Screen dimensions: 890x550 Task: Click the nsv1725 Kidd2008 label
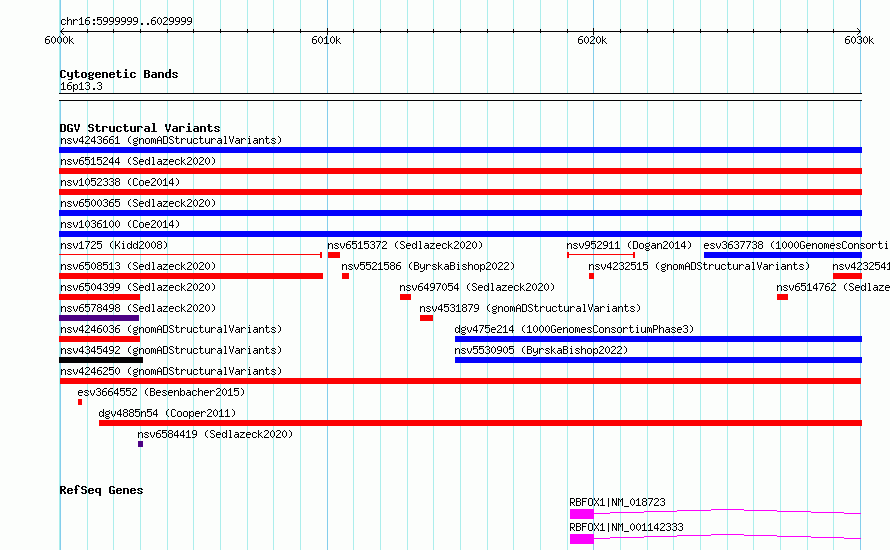[114, 245]
